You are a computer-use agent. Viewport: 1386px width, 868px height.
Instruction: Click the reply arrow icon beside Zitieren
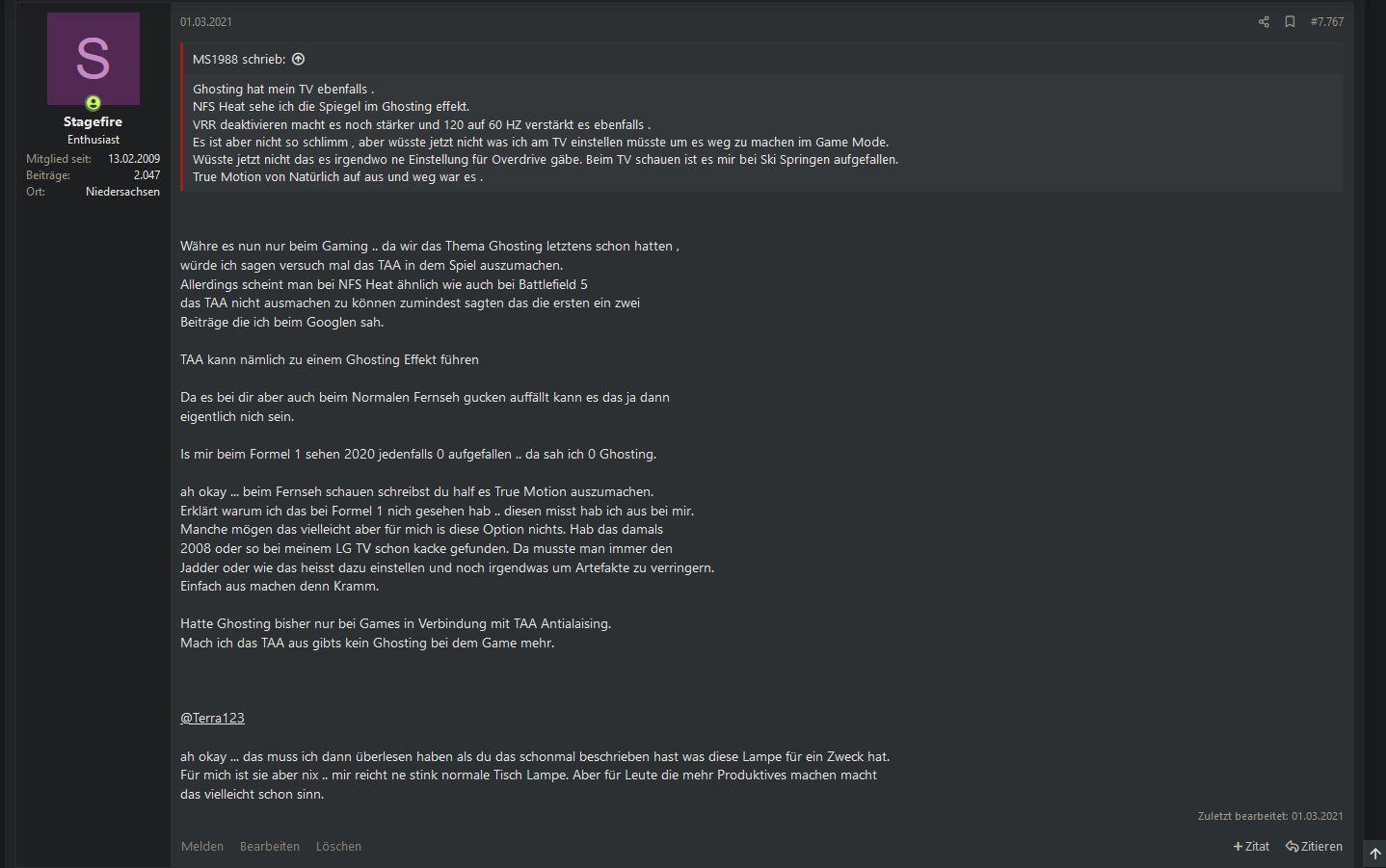[1292, 846]
